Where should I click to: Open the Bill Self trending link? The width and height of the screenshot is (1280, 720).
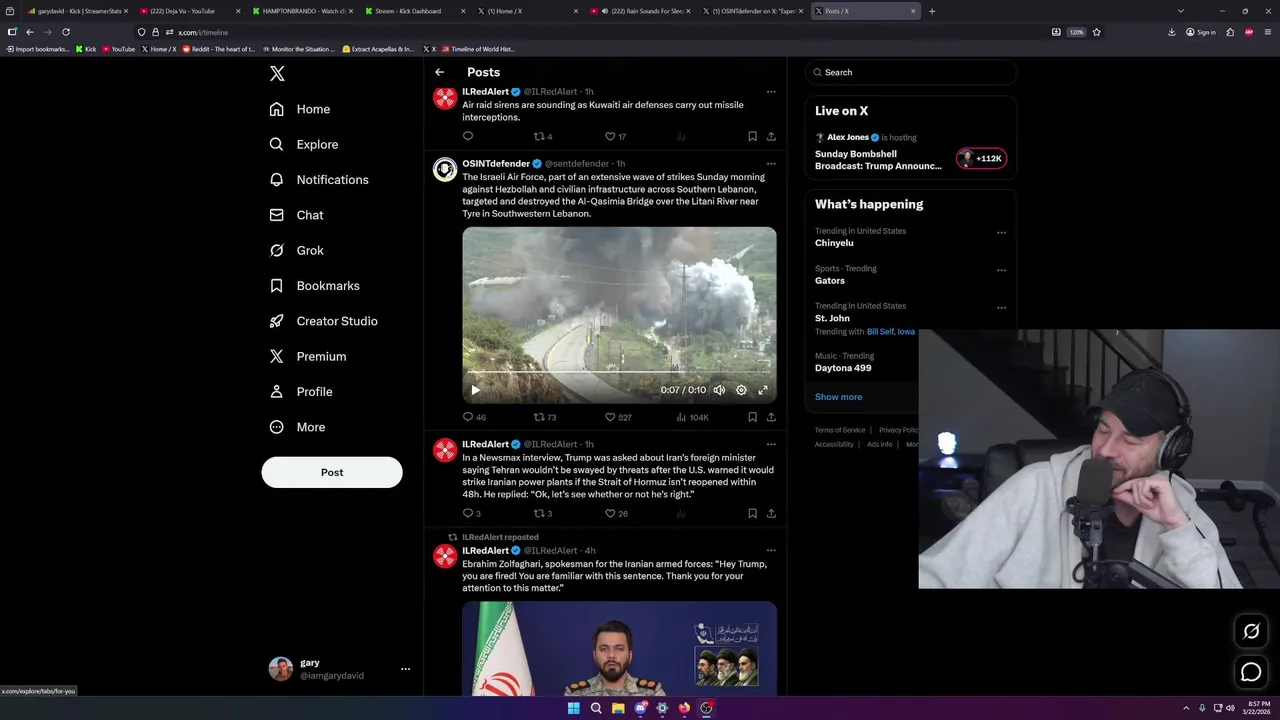[x=880, y=332]
